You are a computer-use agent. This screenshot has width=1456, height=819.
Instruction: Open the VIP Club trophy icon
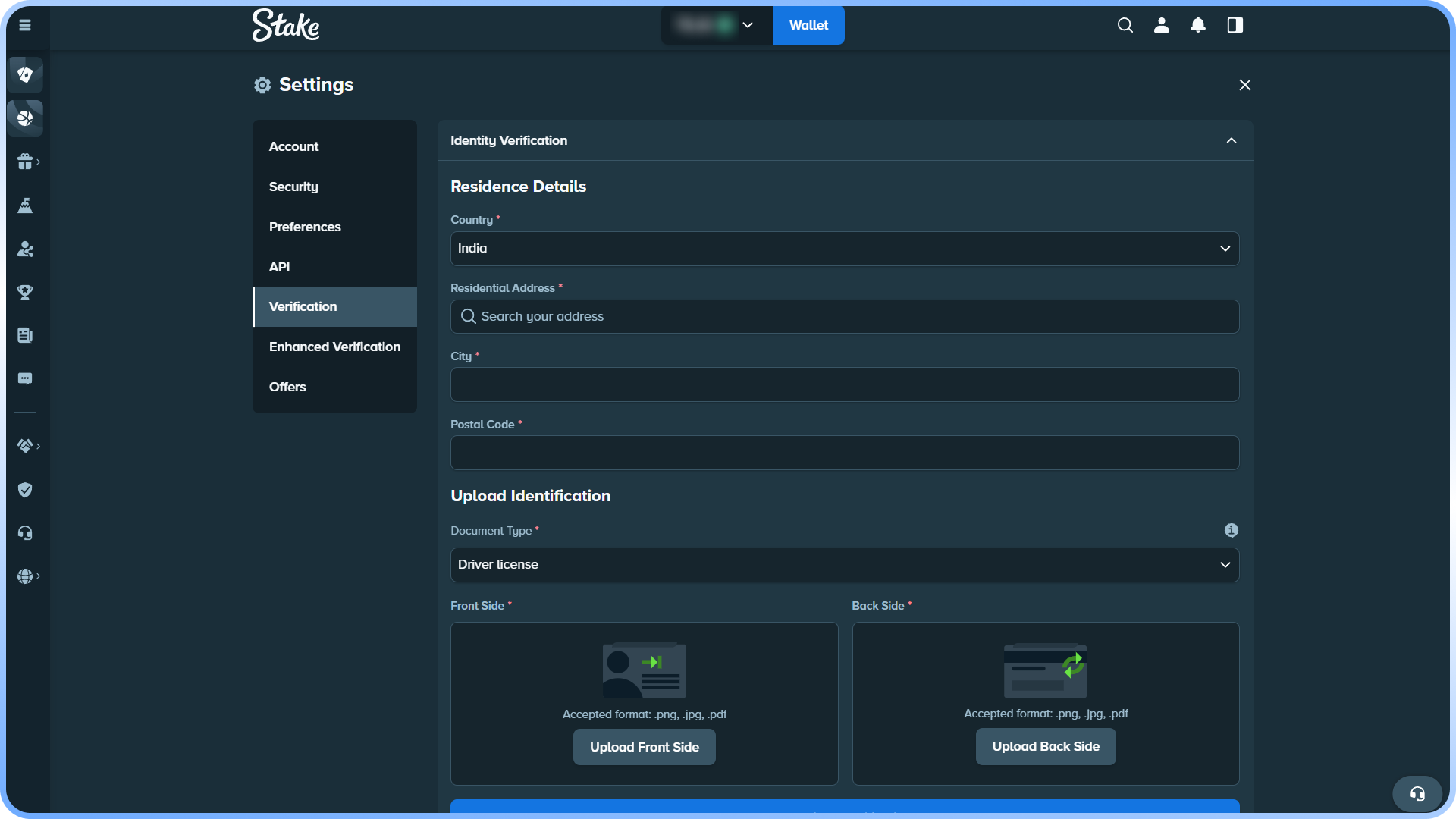pos(25,292)
